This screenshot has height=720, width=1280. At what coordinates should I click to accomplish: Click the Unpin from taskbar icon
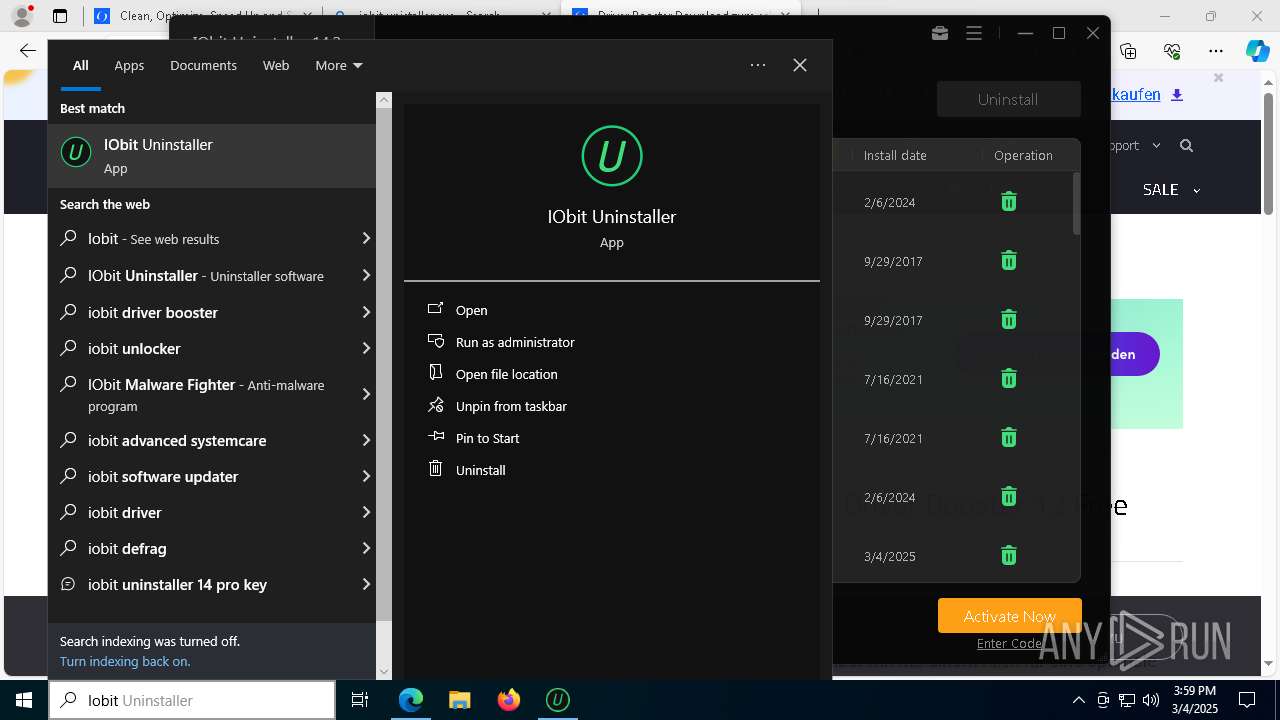[435, 405]
